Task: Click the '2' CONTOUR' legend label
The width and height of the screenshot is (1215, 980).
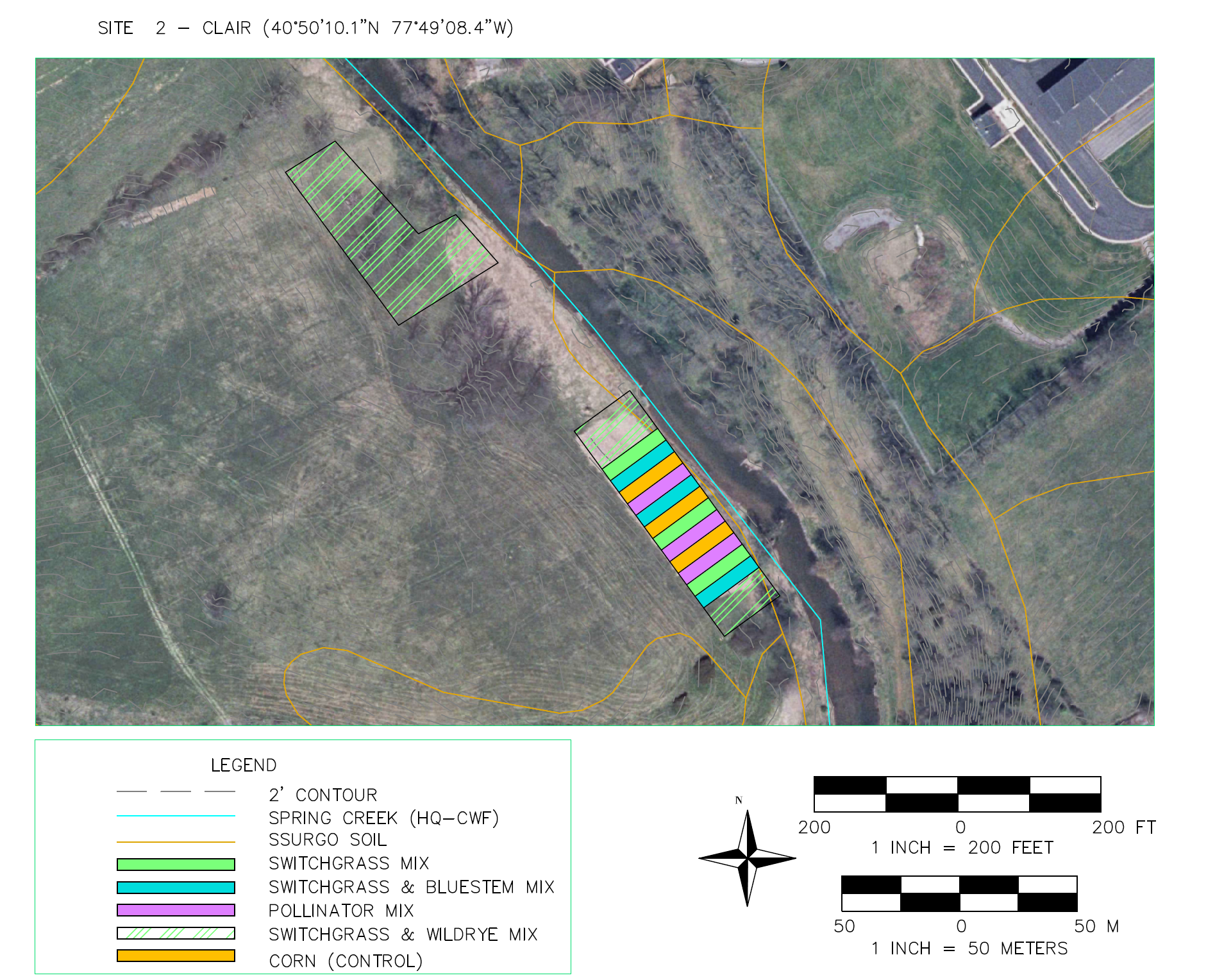Action: (x=323, y=795)
